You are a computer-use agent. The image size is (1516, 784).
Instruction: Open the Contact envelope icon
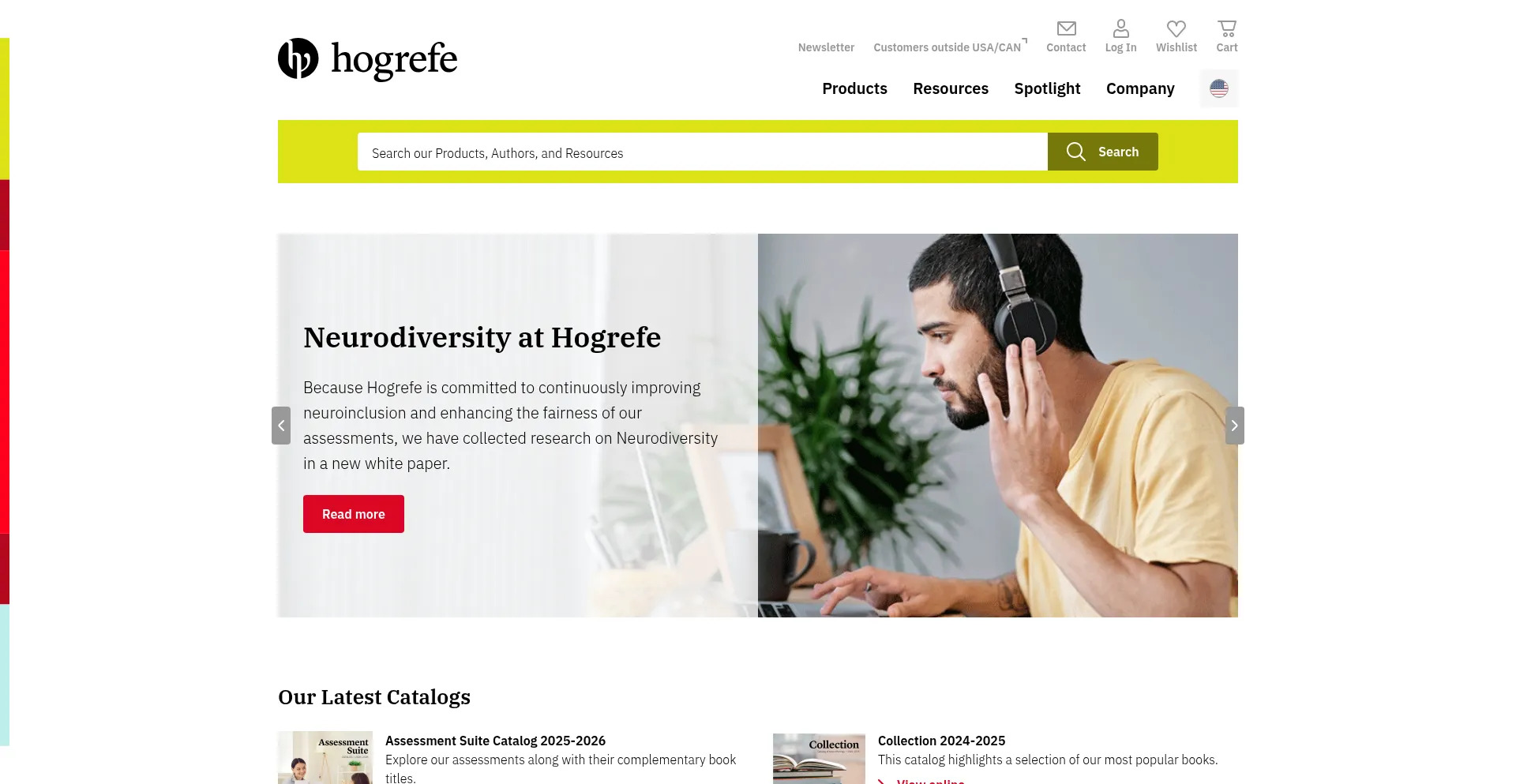coord(1066,29)
